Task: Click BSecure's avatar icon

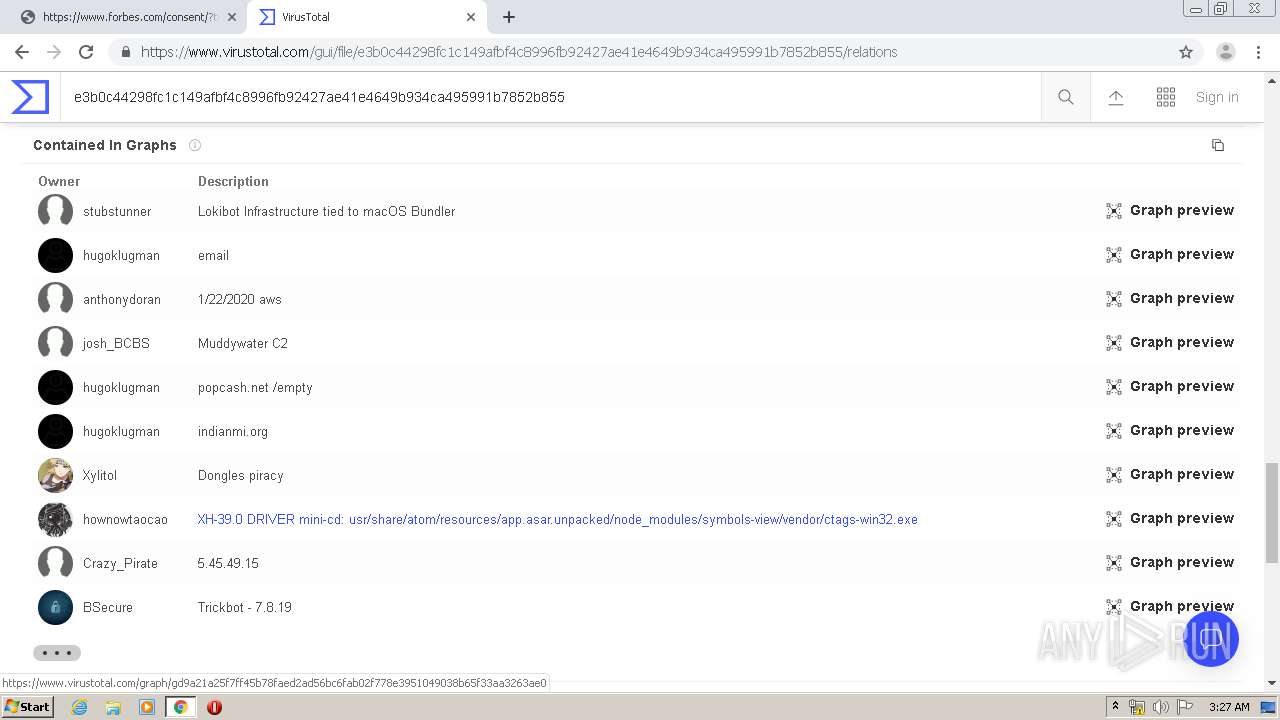Action: [55, 607]
